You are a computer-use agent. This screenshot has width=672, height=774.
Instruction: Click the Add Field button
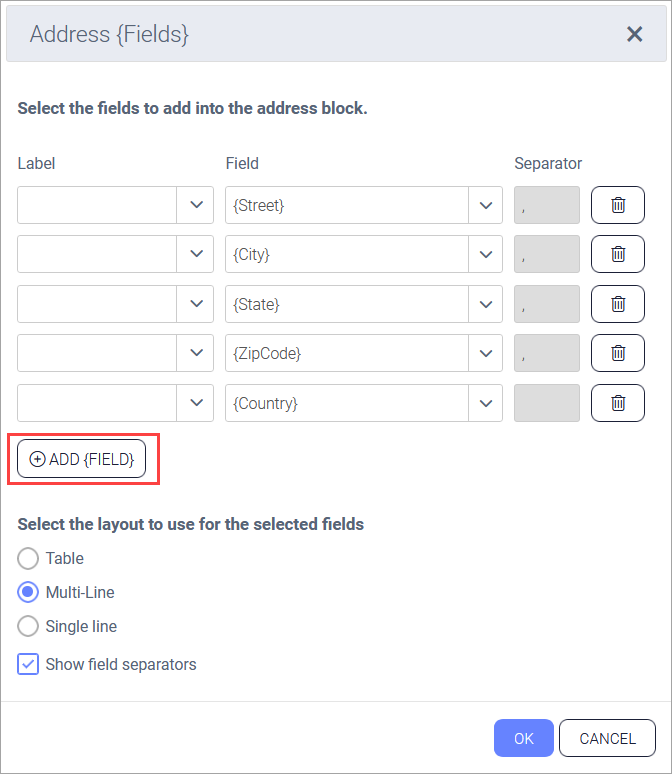pos(82,459)
